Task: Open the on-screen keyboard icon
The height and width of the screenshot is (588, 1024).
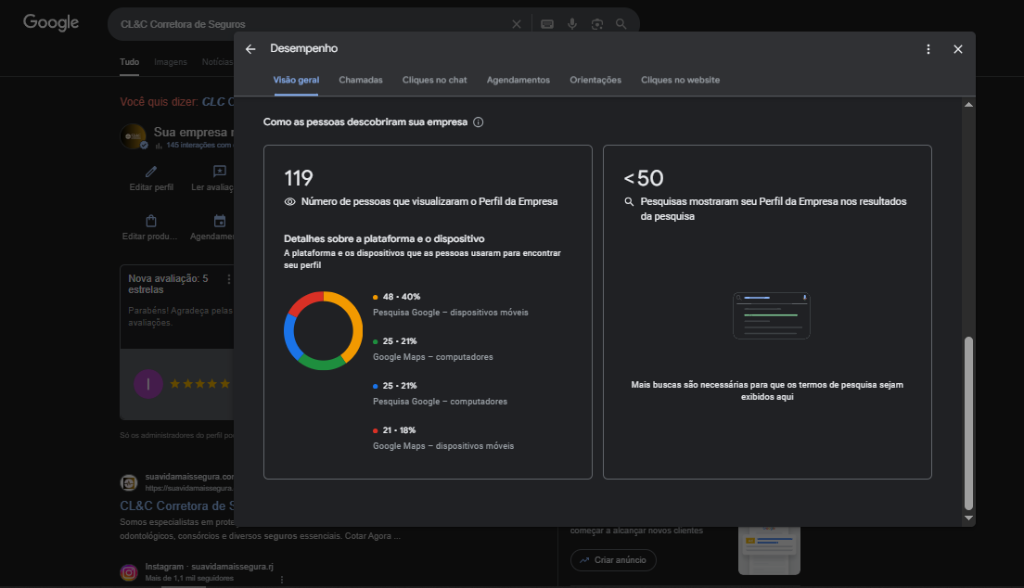Action: (x=547, y=24)
